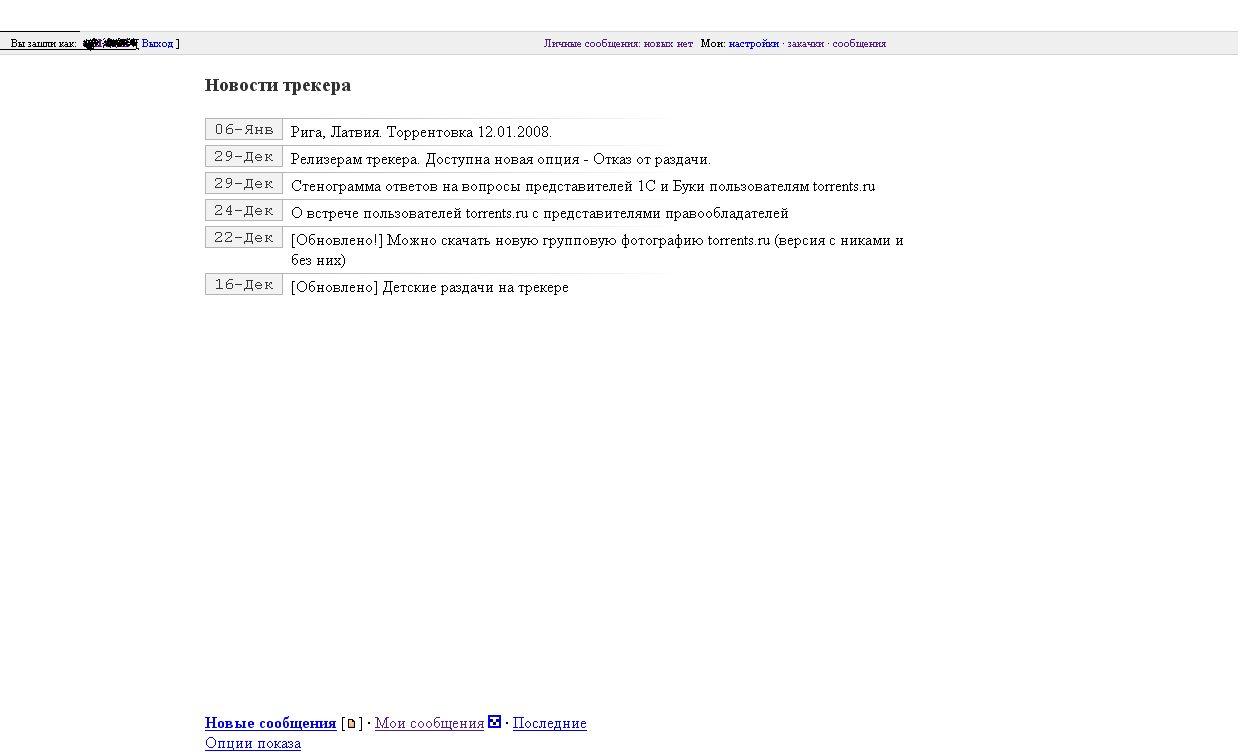Click the page icon beside Новые сообщения

(x=351, y=724)
